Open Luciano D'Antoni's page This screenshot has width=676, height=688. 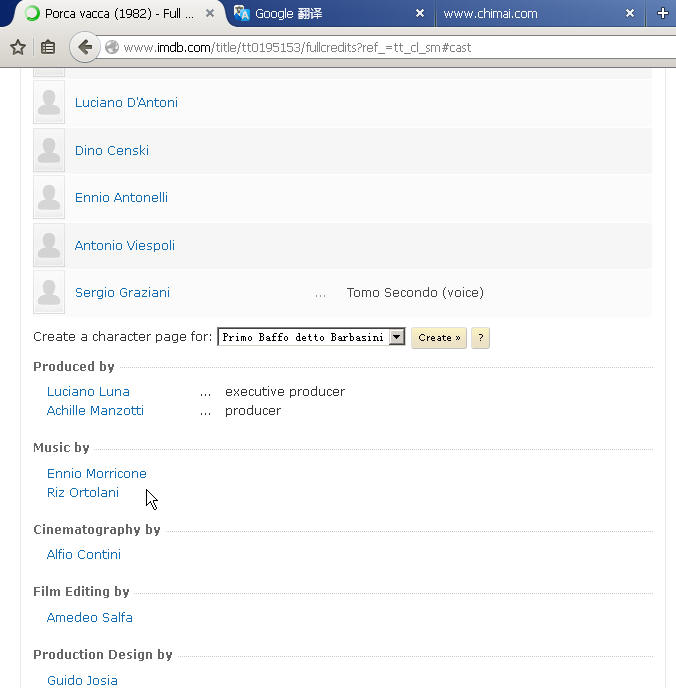tap(126, 103)
